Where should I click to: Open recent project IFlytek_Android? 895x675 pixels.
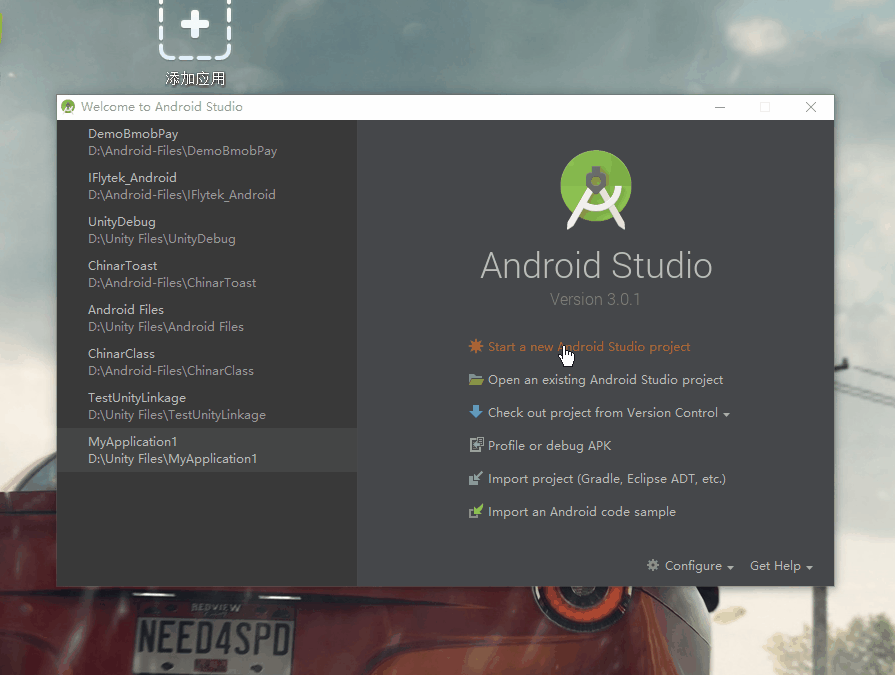207,186
